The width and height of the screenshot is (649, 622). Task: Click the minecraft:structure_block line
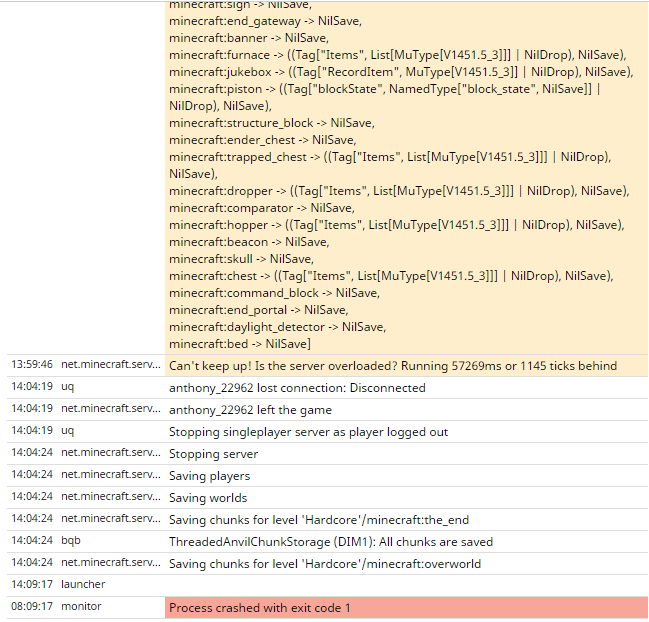click(x=271, y=123)
